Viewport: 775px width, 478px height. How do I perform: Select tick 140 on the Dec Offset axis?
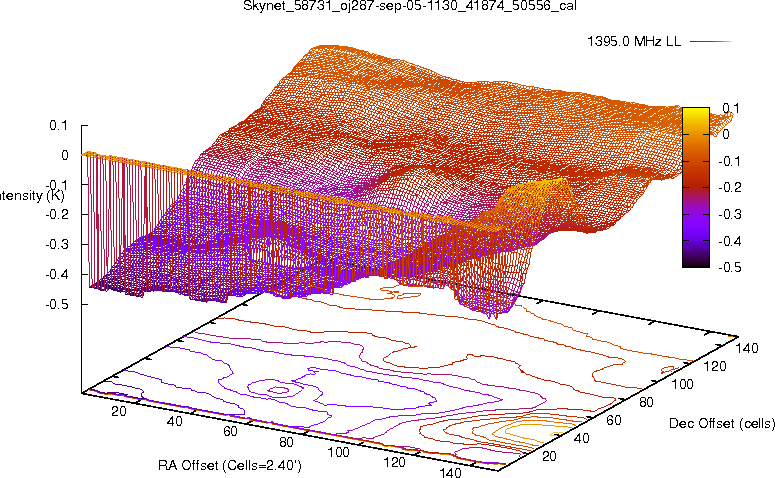pyautogui.click(x=747, y=348)
